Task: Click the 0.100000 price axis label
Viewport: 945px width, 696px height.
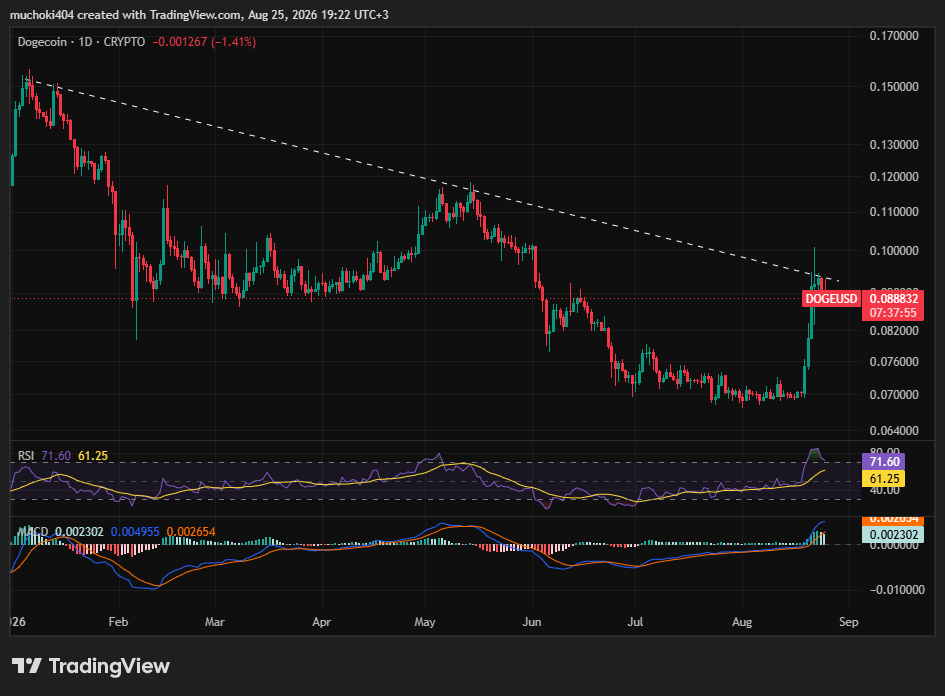Action: (894, 251)
